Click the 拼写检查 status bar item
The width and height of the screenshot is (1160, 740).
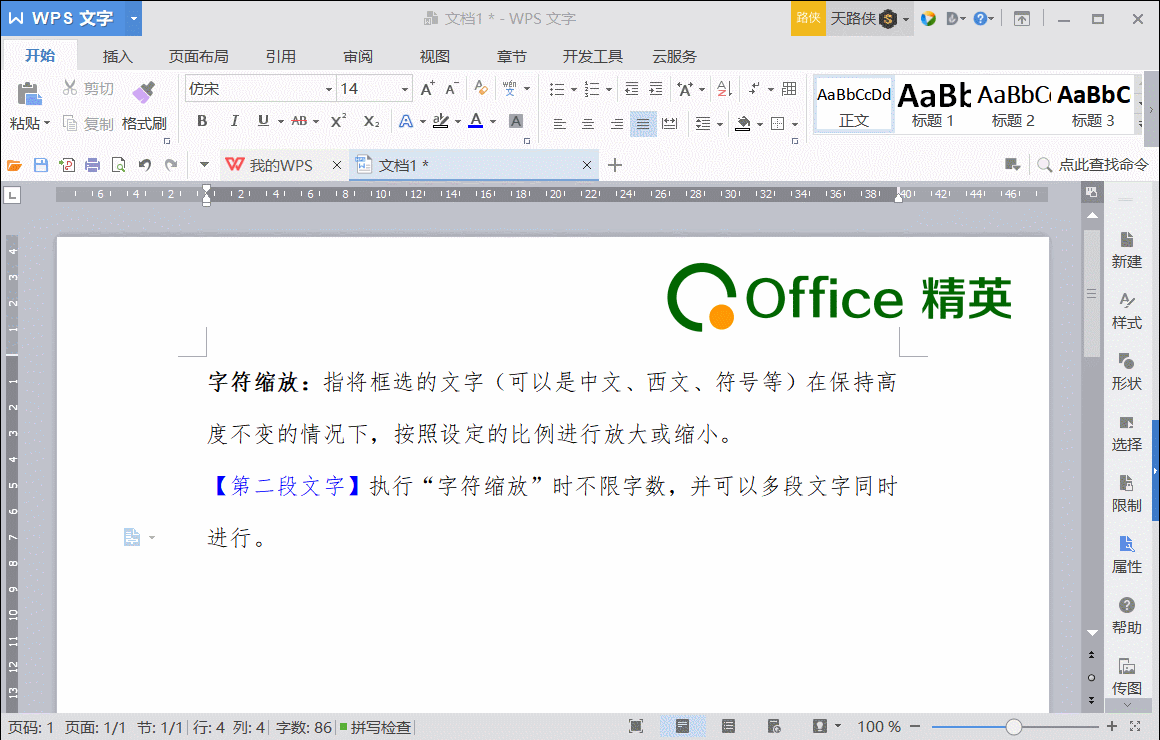[x=376, y=727]
